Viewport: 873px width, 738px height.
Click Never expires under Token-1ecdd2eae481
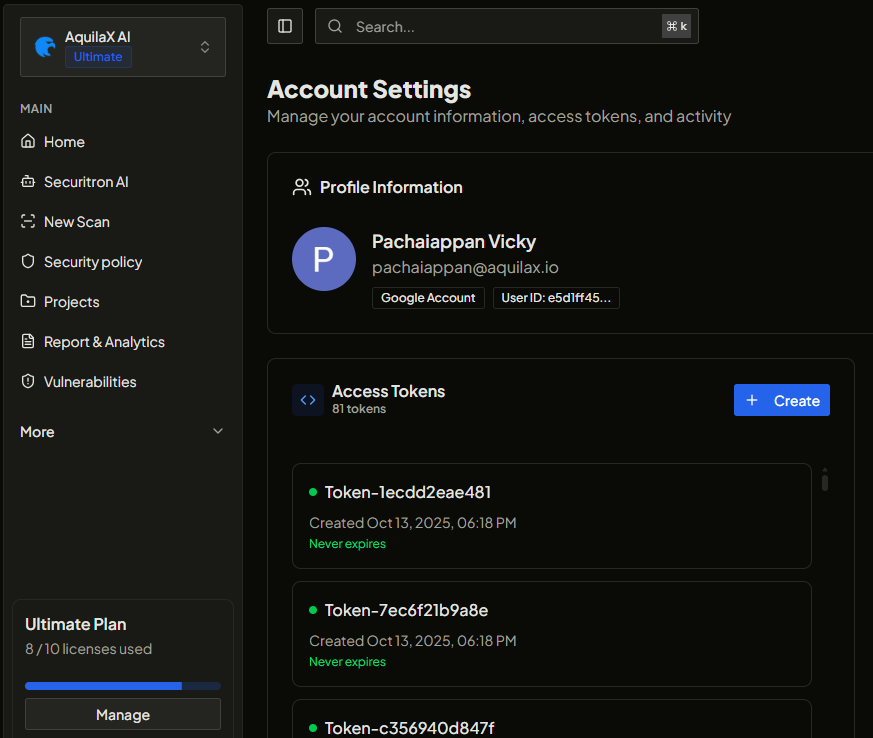(347, 544)
